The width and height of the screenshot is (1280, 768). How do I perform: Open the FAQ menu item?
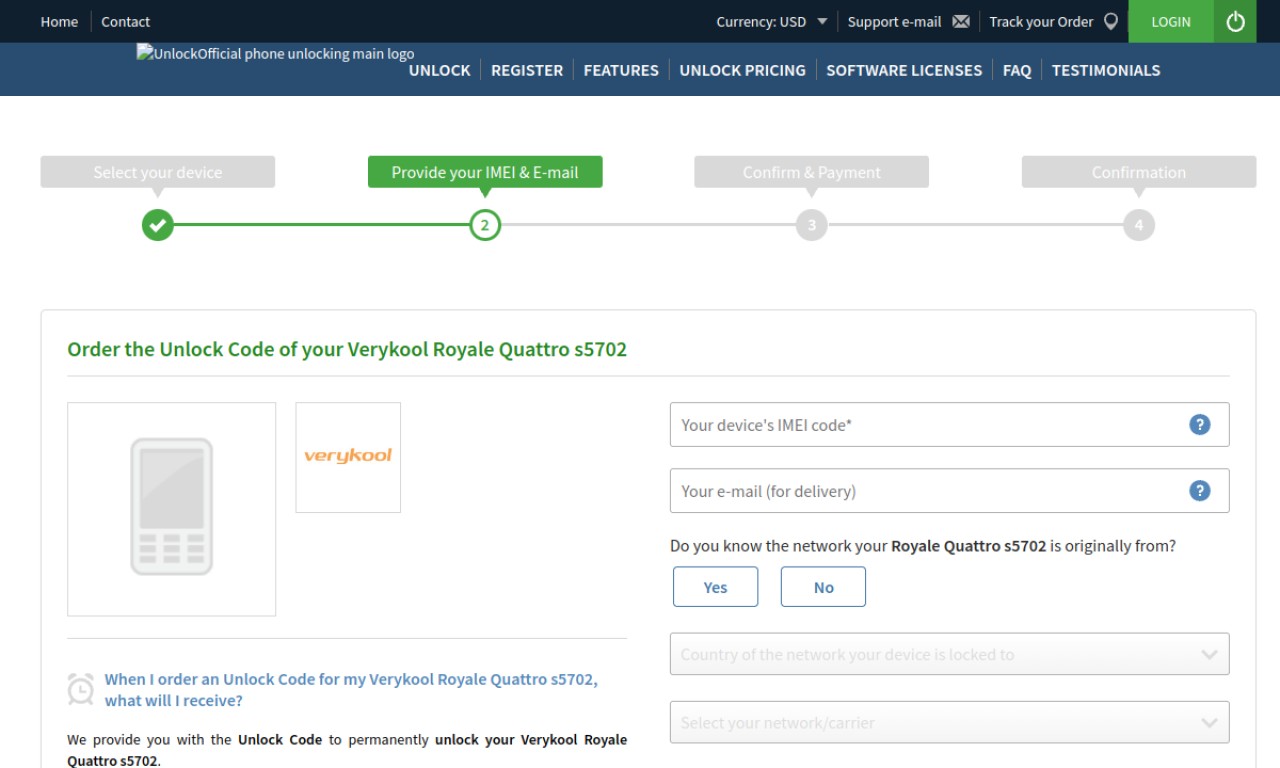(1017, 70)
